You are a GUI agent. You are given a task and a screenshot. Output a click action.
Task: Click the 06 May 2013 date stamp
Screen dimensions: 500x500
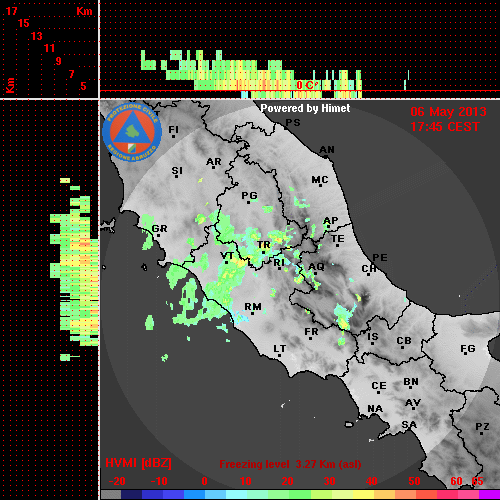[x=448, y=112]
